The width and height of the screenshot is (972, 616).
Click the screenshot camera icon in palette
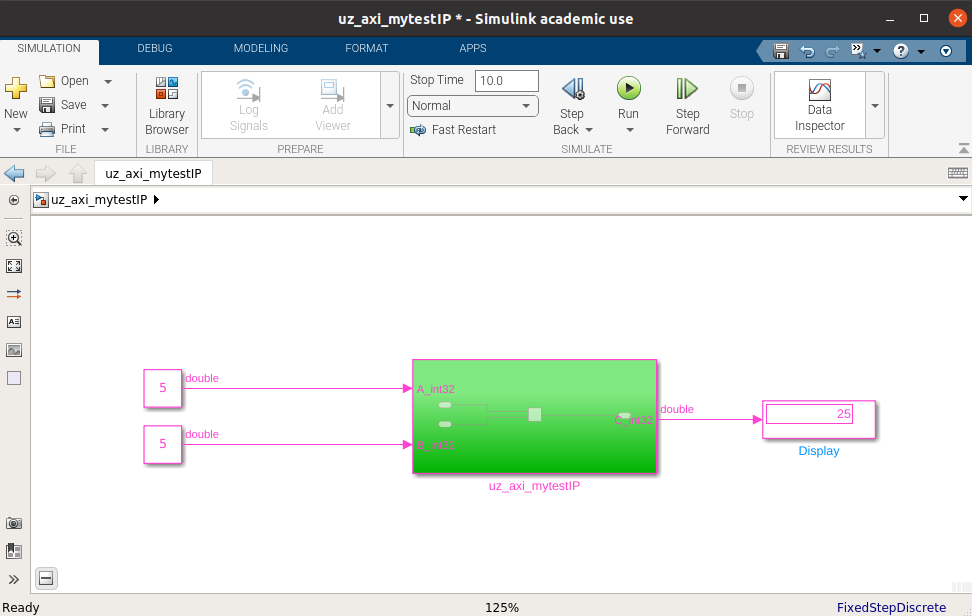coord(14,523)
